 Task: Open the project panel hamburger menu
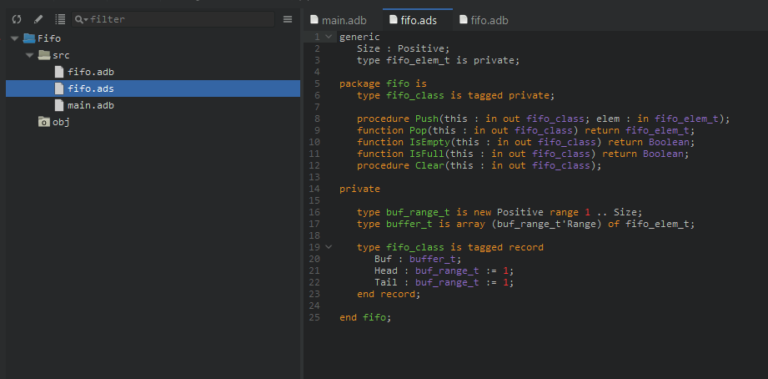[x=288, y=20]
